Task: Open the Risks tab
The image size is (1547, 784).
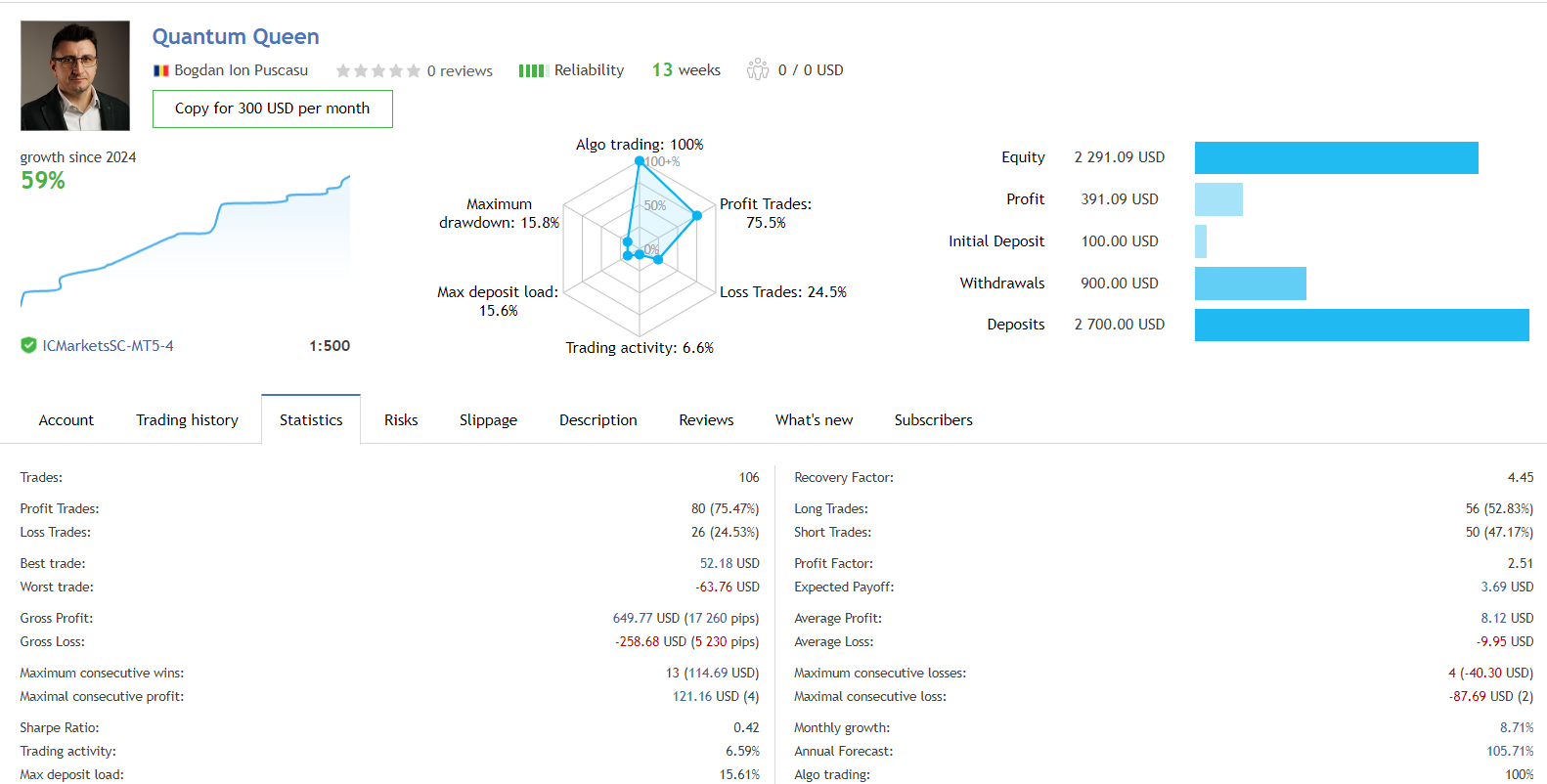Action: [x=401, y=420]
